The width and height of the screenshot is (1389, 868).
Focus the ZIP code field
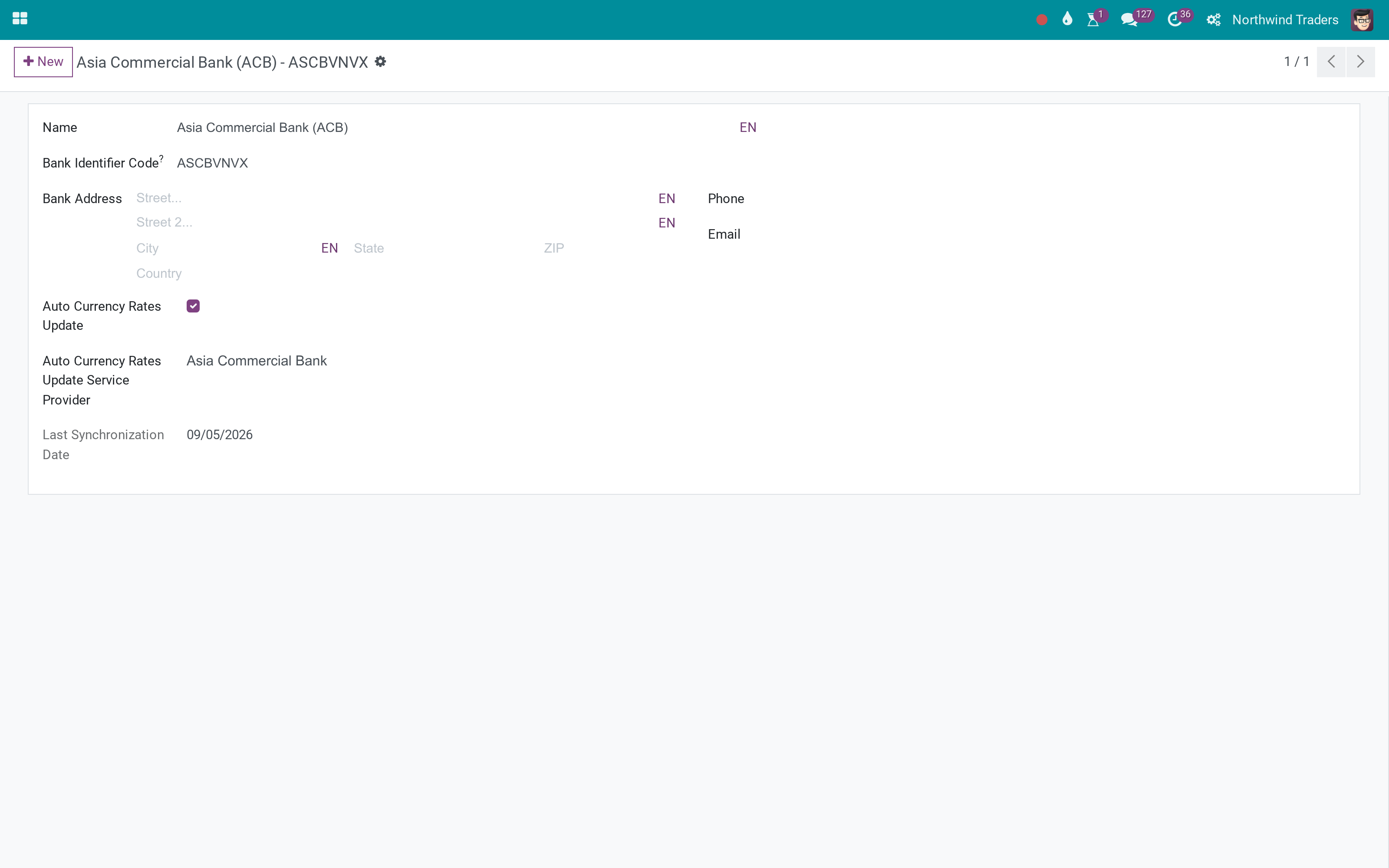[609, 248]
